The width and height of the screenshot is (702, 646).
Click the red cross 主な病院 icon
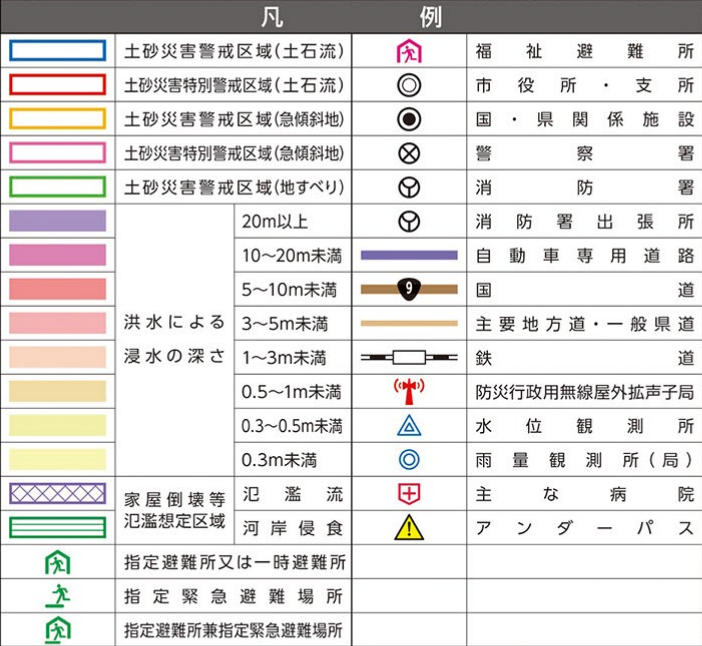pos(408,493)
